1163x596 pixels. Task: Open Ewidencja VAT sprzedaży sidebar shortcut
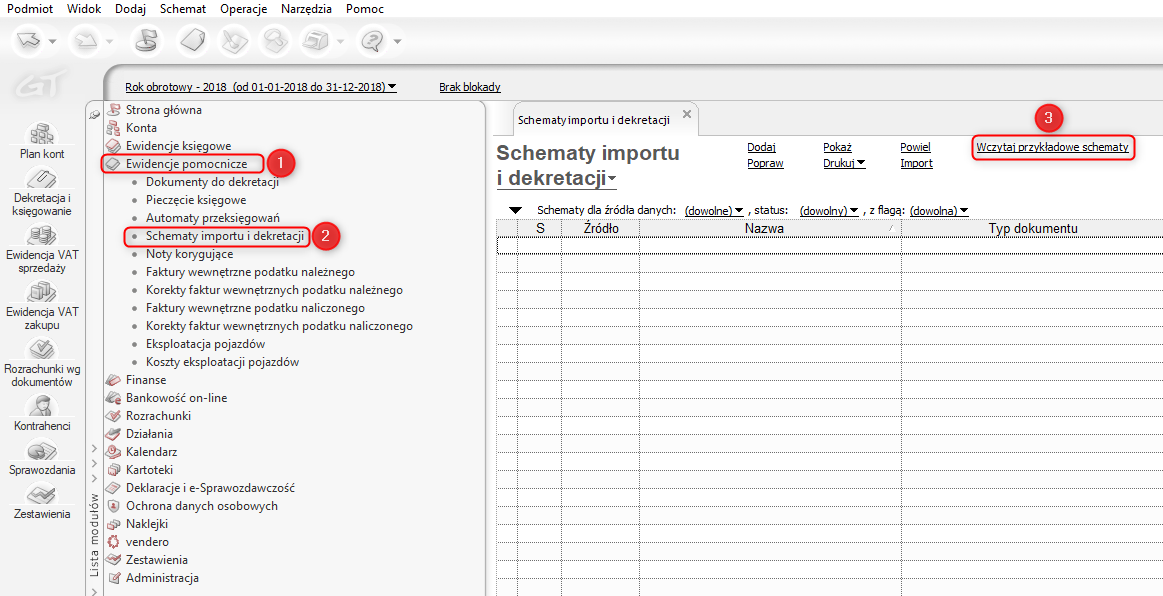[x=42, y=249]
